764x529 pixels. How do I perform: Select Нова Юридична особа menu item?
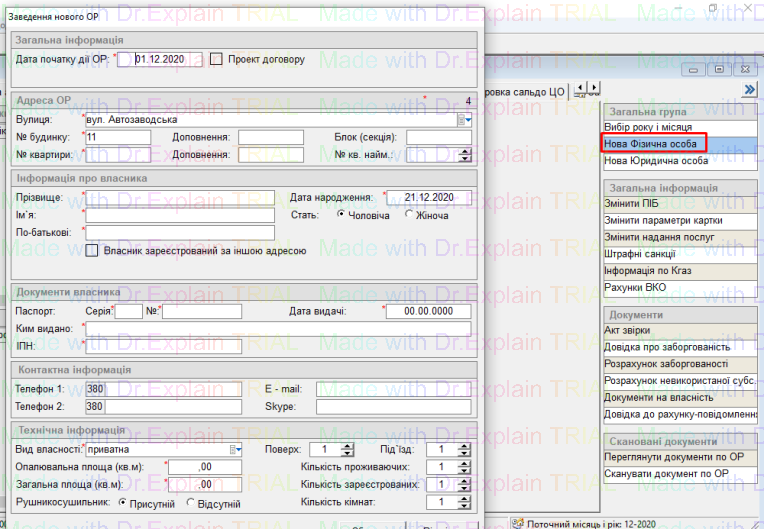coord(656,160)
